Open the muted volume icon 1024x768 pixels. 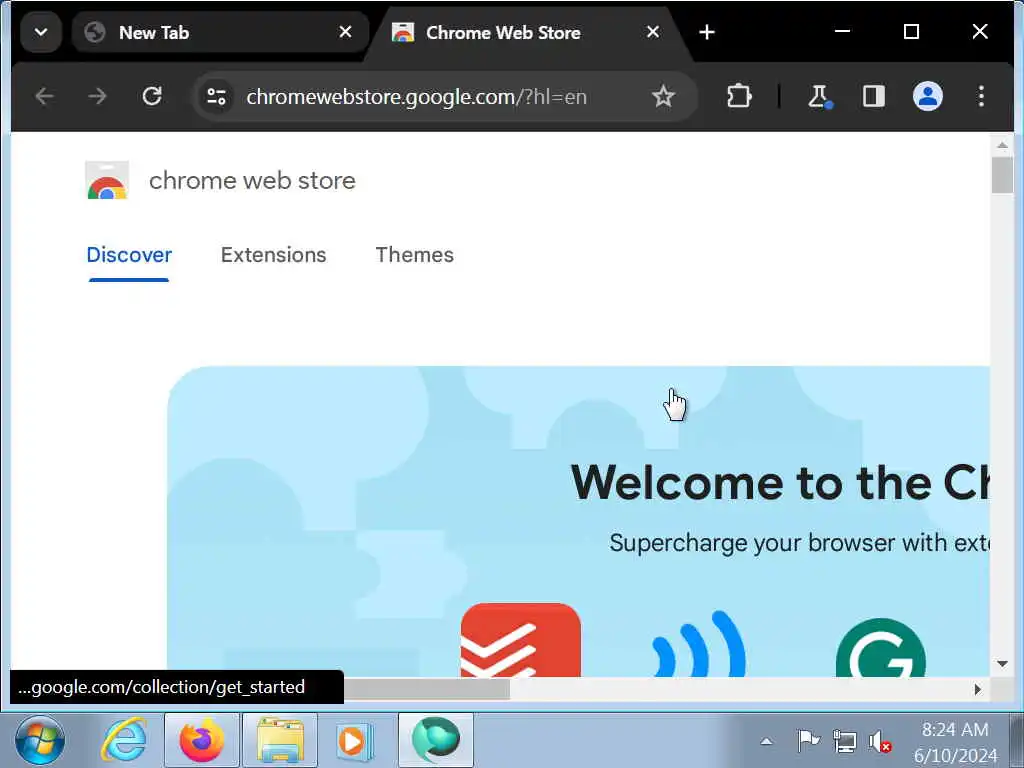click(x=880, y=741)
